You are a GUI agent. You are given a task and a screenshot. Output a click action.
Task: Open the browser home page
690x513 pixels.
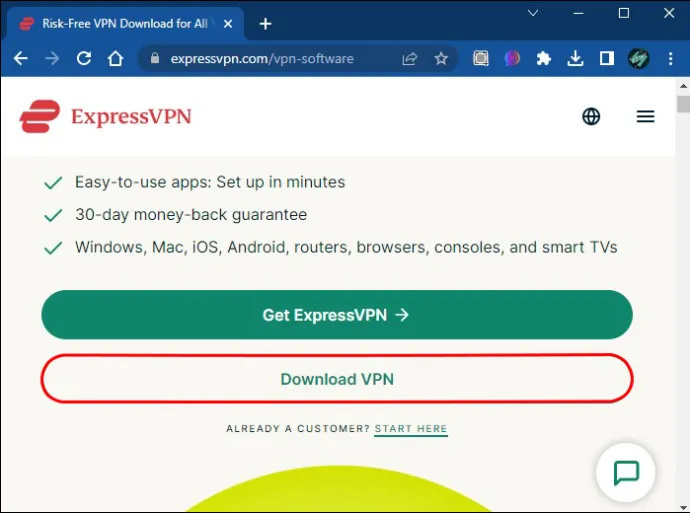pyautogui.click(x=115, y=58)
